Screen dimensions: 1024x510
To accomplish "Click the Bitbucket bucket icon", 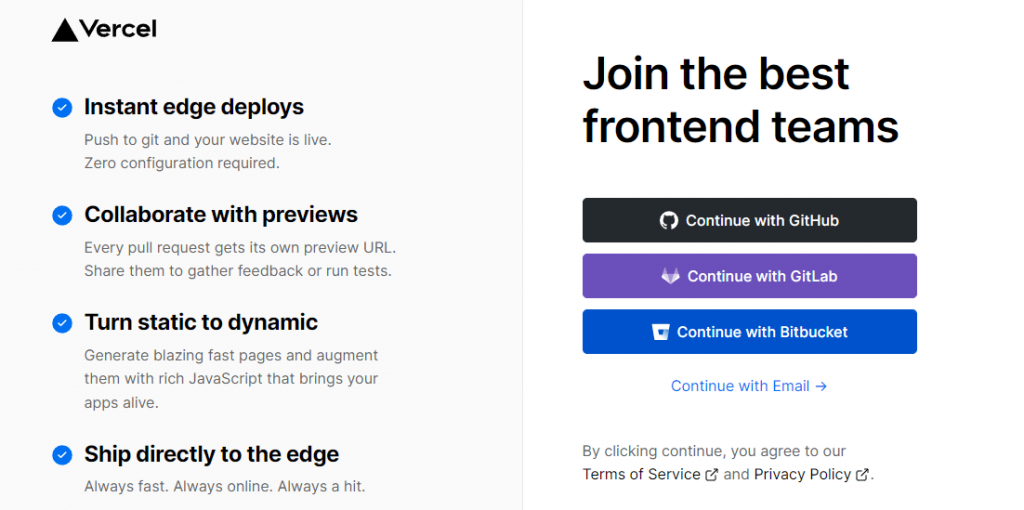I will pos(661,332).
